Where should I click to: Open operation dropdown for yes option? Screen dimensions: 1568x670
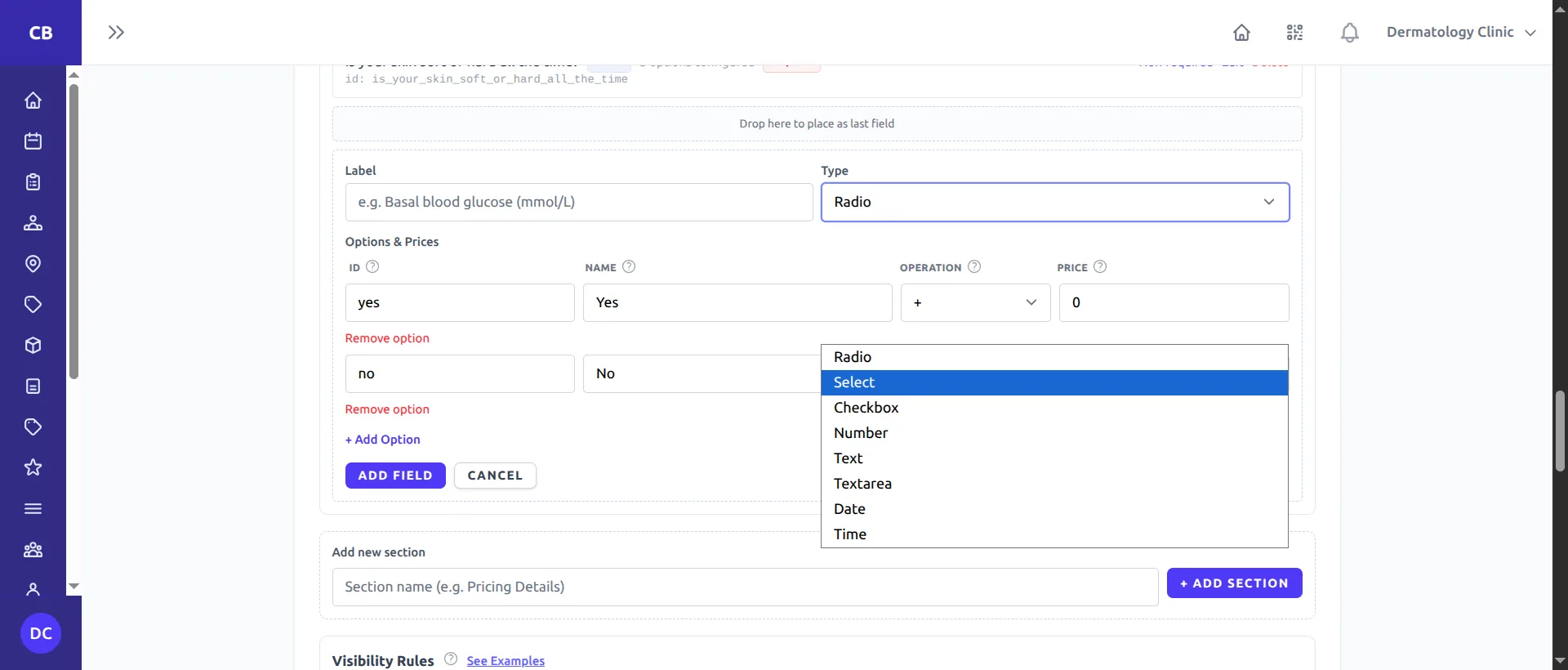[x=975, y=302]
